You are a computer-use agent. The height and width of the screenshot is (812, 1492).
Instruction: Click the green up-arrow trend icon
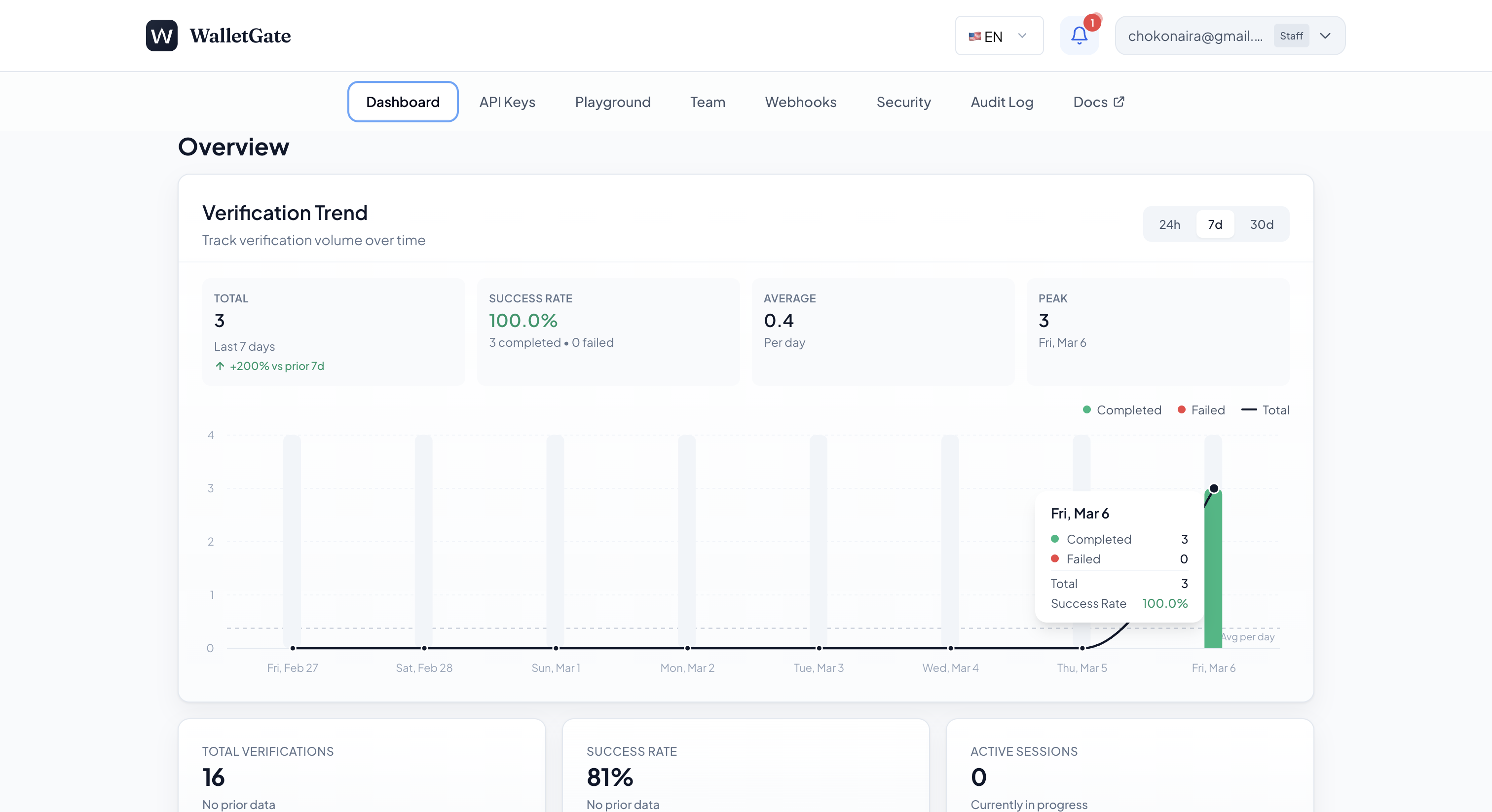point(220,366)
